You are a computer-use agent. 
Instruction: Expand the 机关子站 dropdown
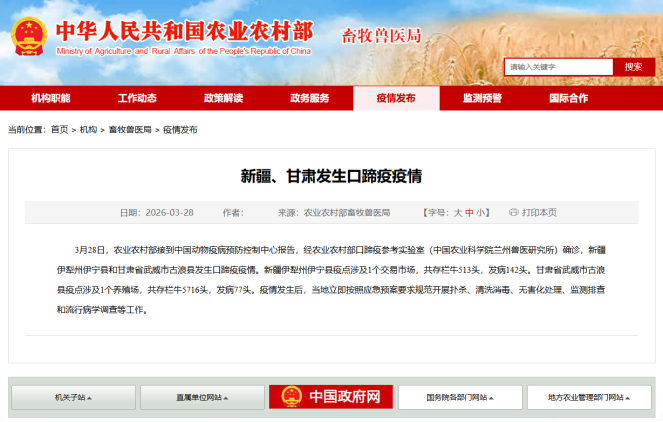[x=73, y=397]
